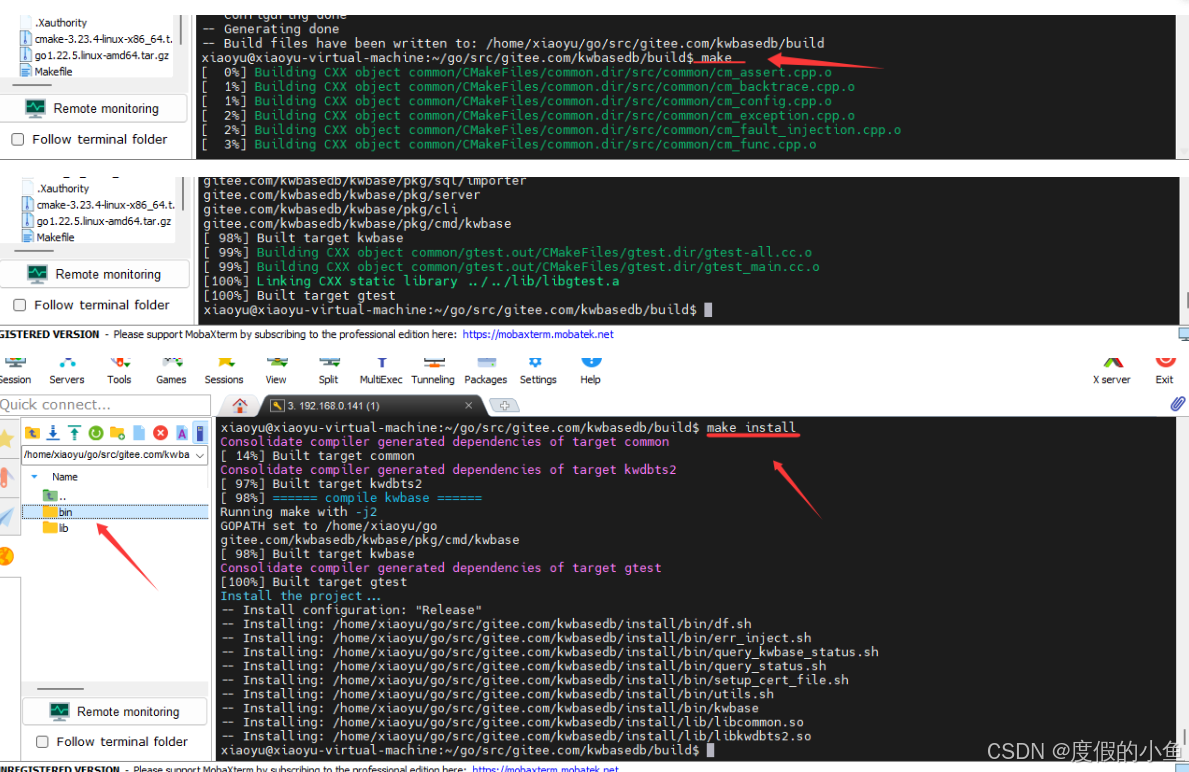Click the Name column sort arrow
This screenshot has height=772, width=1189.
35,477
